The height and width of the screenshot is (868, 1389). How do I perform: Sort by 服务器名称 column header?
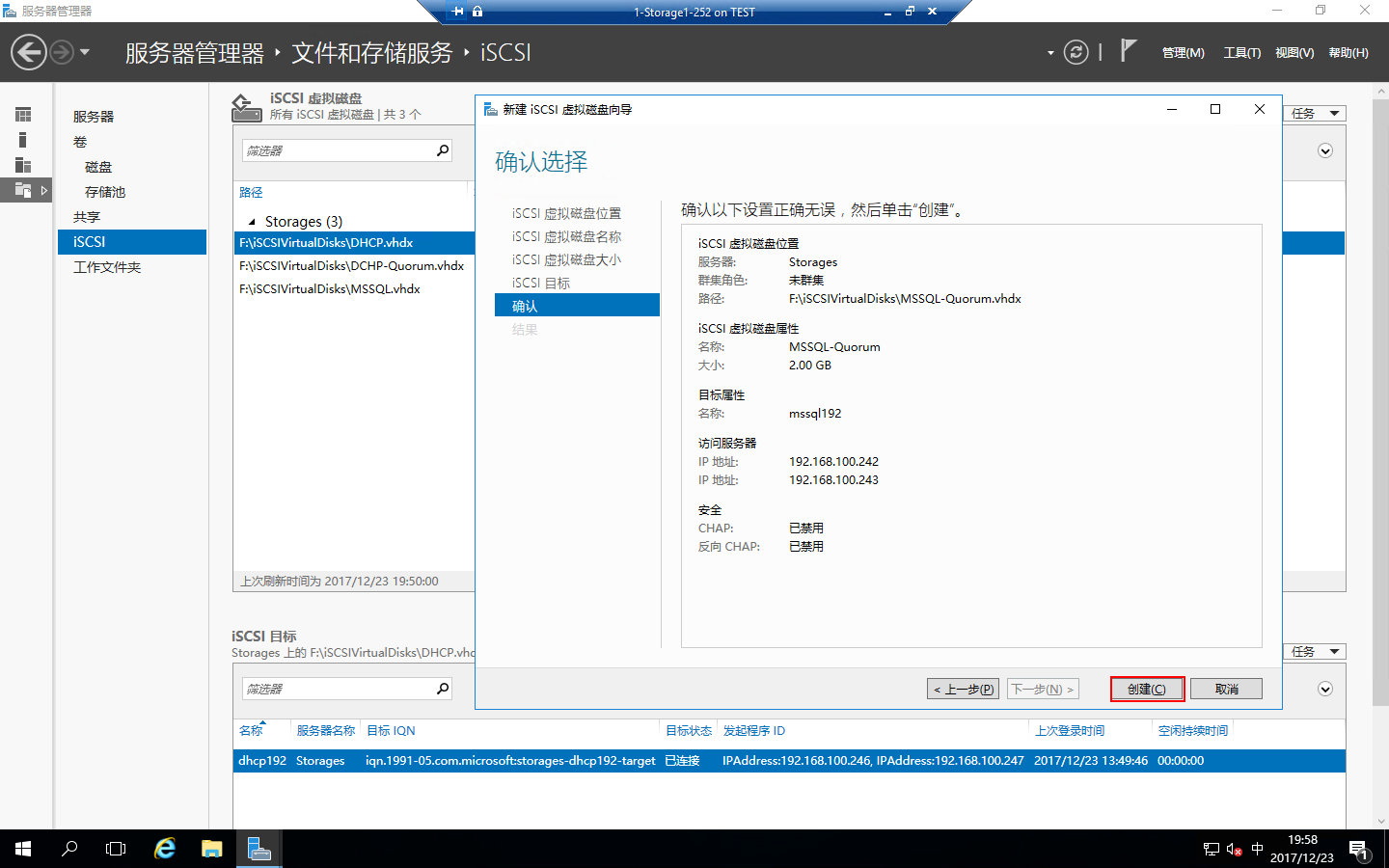(325, 731)
